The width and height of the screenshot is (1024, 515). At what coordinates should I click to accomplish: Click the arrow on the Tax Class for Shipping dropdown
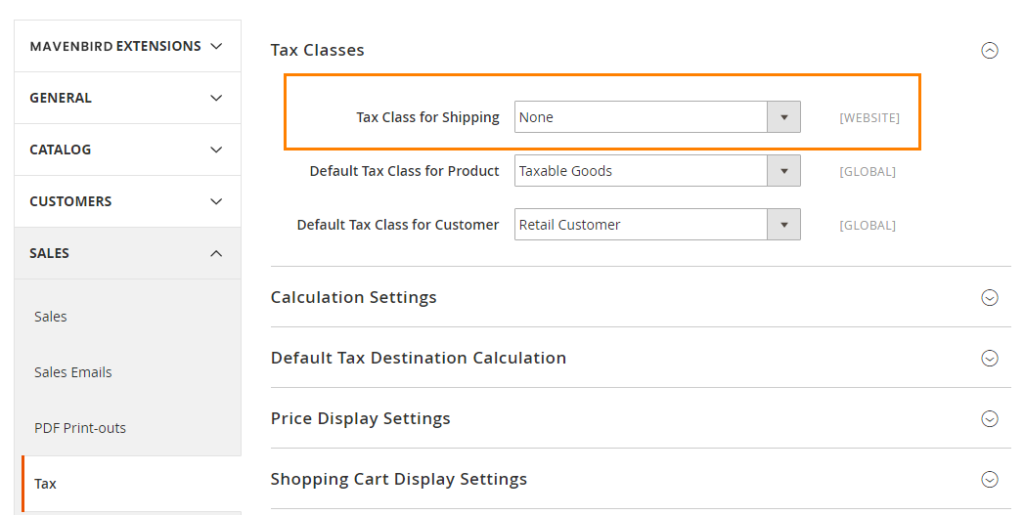point(784,117)
